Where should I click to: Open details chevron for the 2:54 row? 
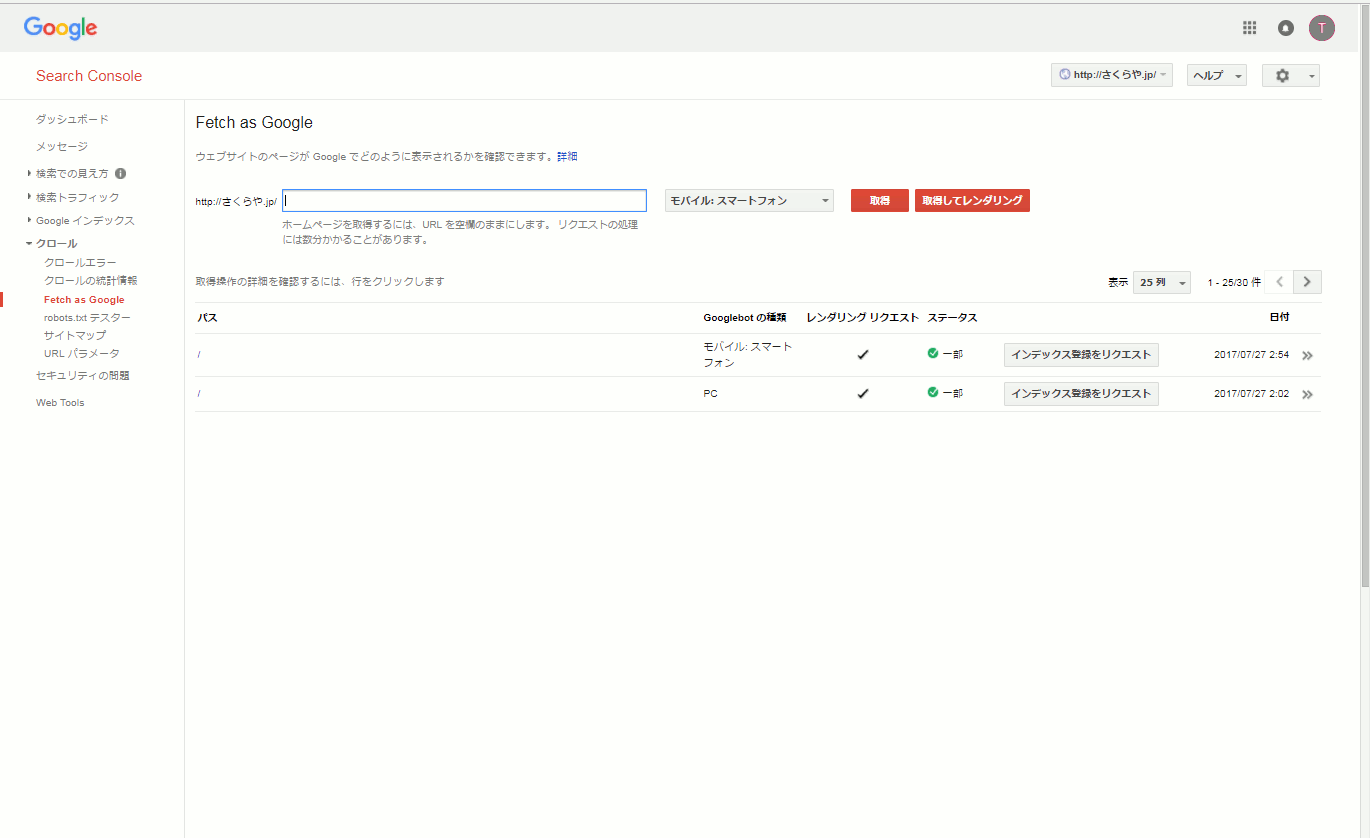click(1307, 355)
